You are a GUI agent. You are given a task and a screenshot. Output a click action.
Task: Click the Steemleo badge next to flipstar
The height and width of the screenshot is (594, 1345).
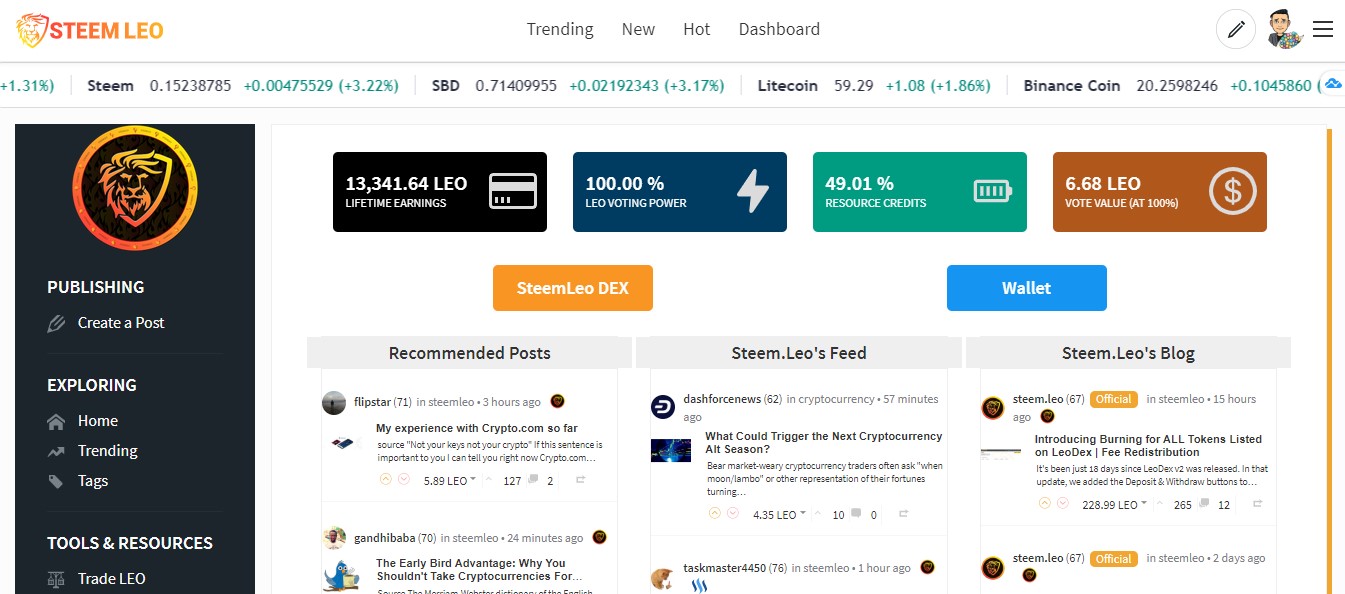(x=557, y=401)
